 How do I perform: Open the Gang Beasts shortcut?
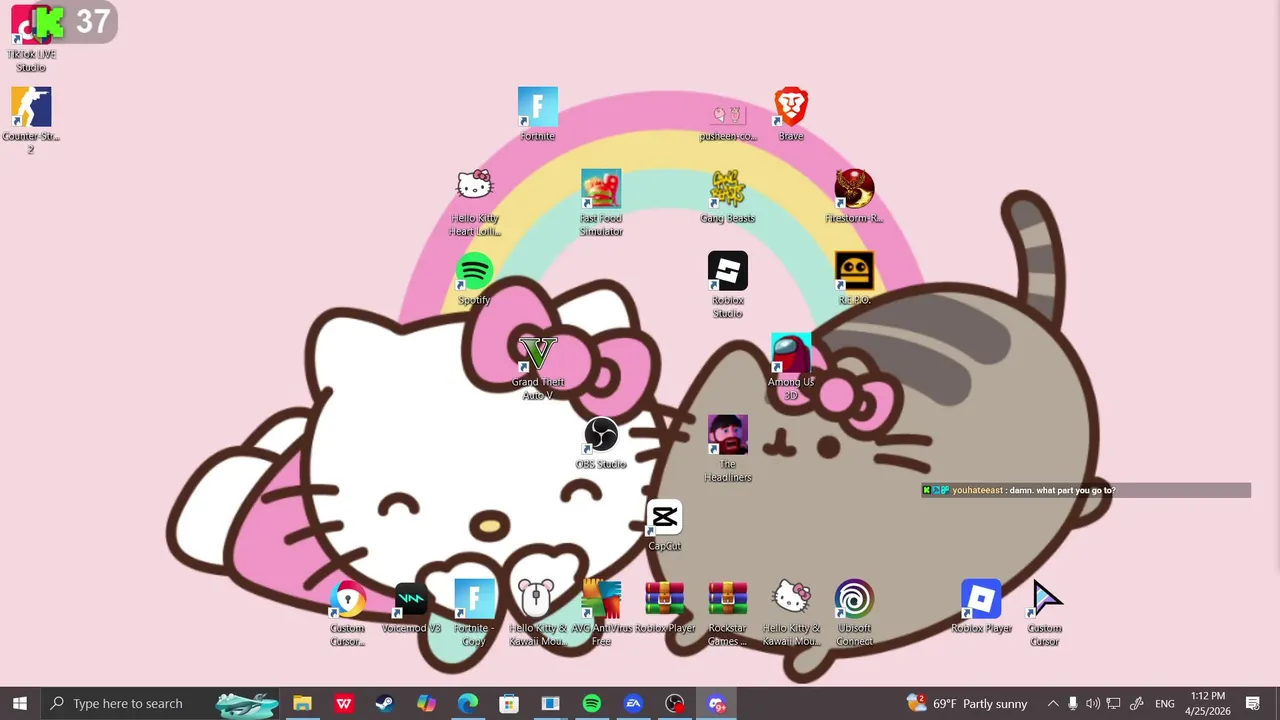coord(728,196)
